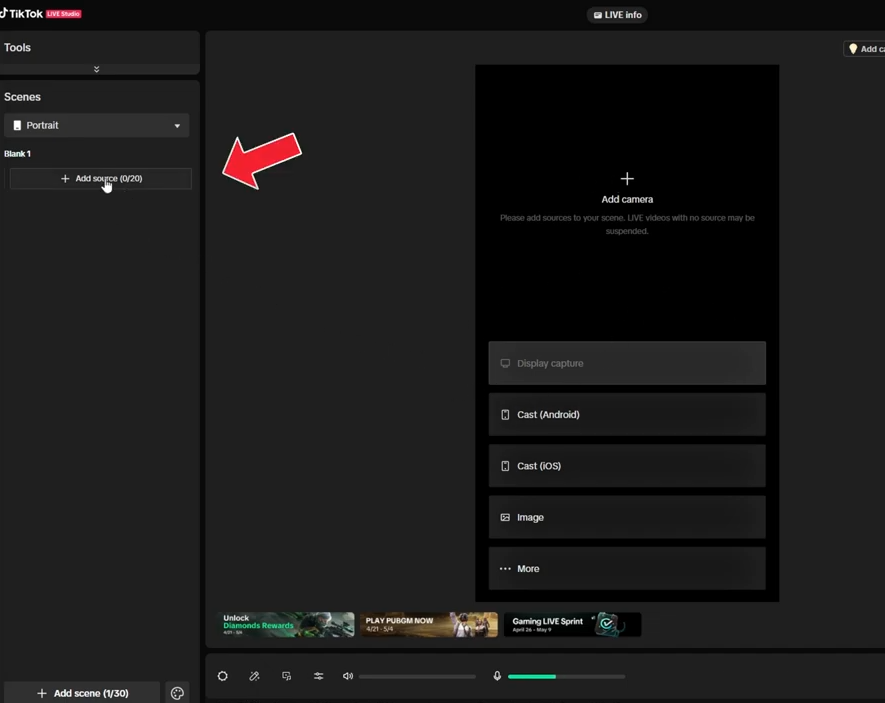
Task: Expand the Tools panel with double chevron
Action: pos(97,69)
